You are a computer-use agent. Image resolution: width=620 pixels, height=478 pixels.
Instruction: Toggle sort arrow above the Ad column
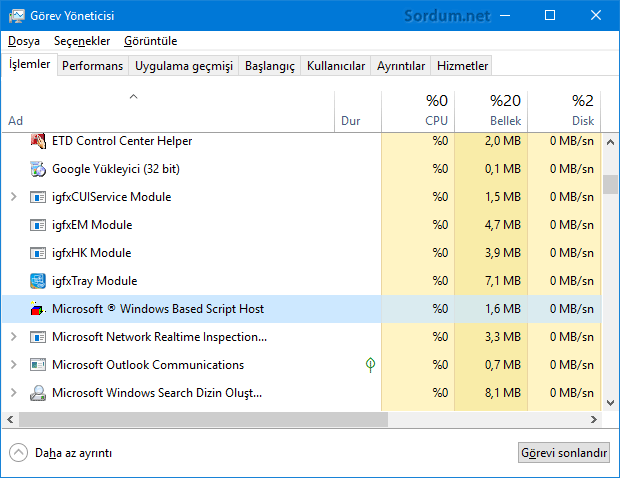tap(134, 96)
